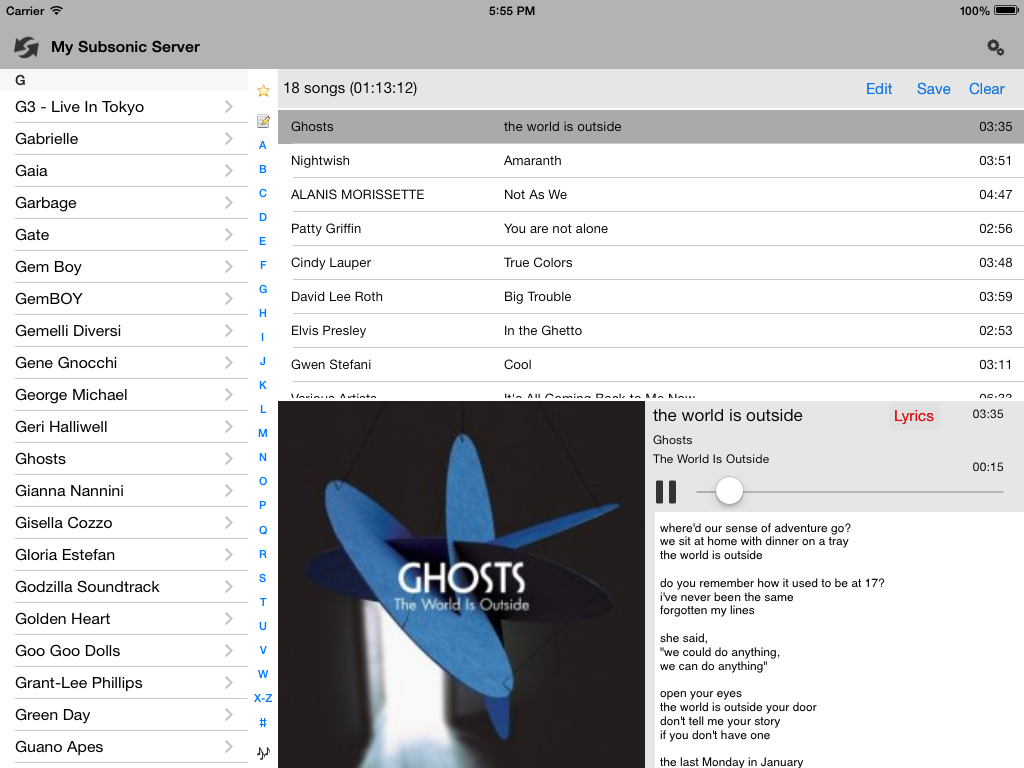1024x768 pixels.
Task: Jump to index letter D
Action: tap(263, 217)
